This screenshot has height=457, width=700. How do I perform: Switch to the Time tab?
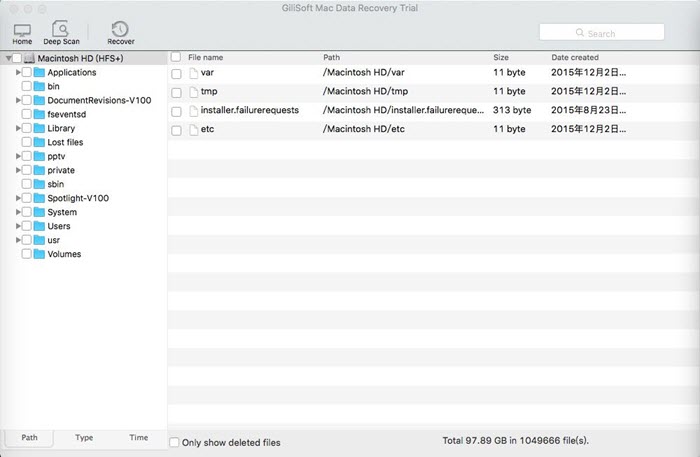pos(138,438)
